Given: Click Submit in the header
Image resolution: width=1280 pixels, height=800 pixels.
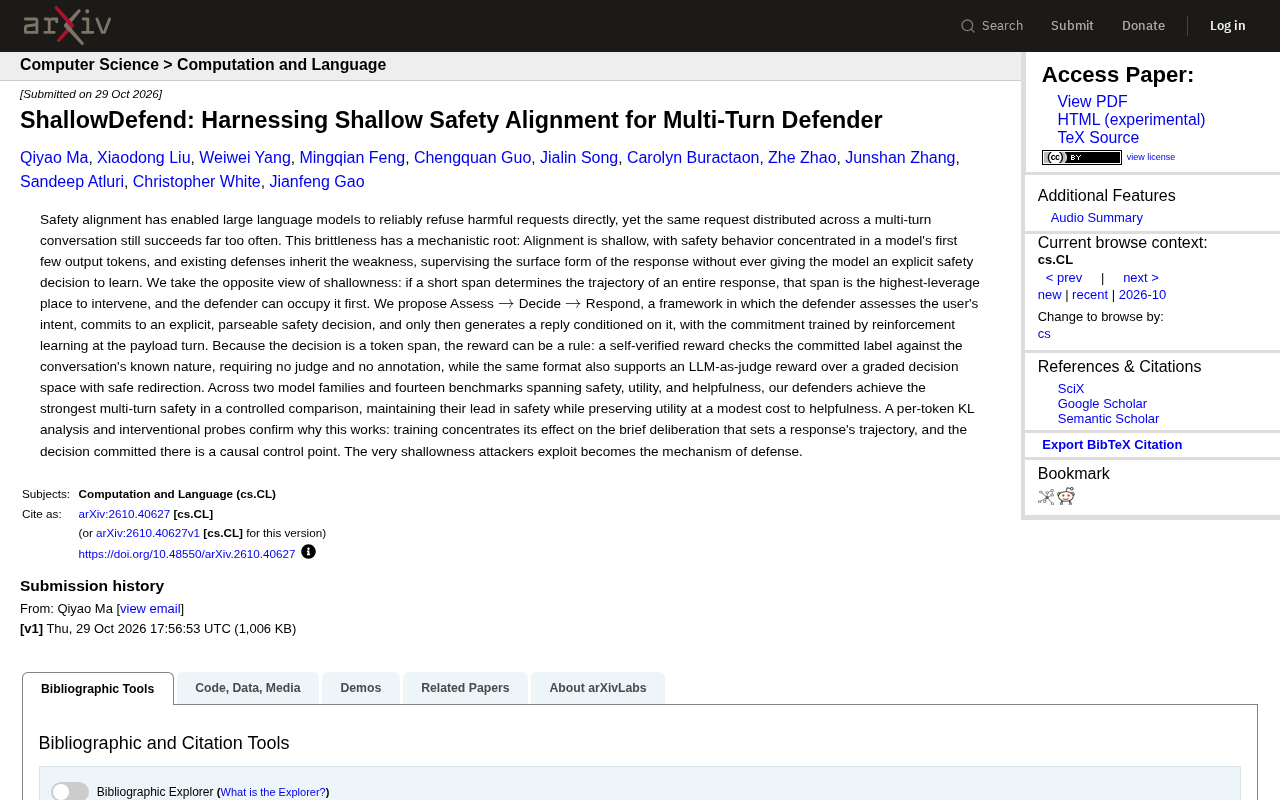Looking at the screenshot, I should [1072, 26].
